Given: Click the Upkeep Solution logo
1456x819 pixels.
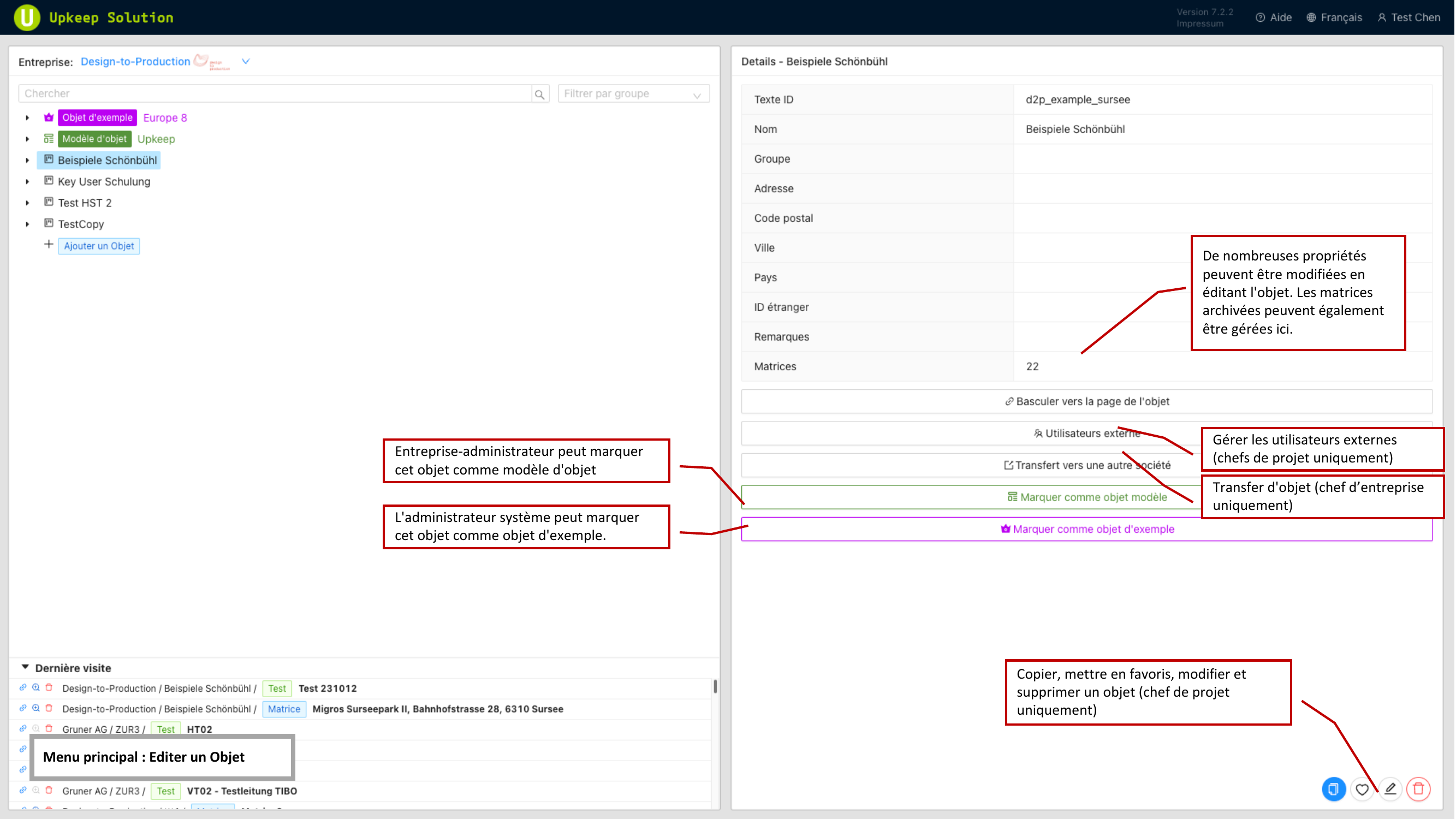Looking at the screenshot, I should (27, 17).
